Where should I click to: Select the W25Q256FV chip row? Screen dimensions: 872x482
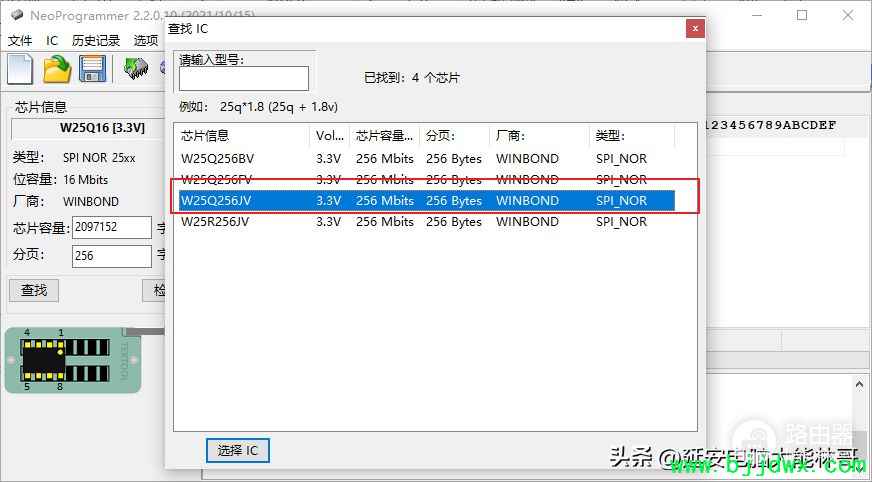pyautogui.click(x=218, y=180)
